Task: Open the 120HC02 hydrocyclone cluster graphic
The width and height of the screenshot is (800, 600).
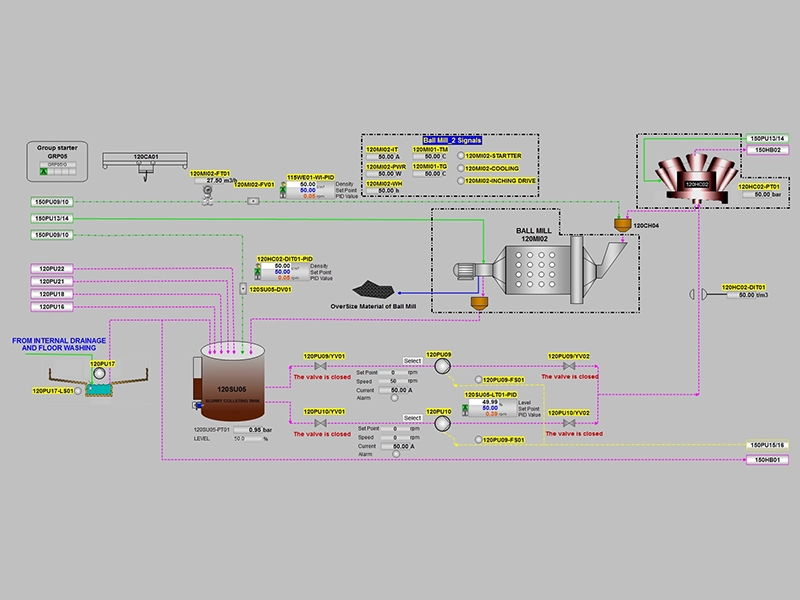Action: coord(697,178)
